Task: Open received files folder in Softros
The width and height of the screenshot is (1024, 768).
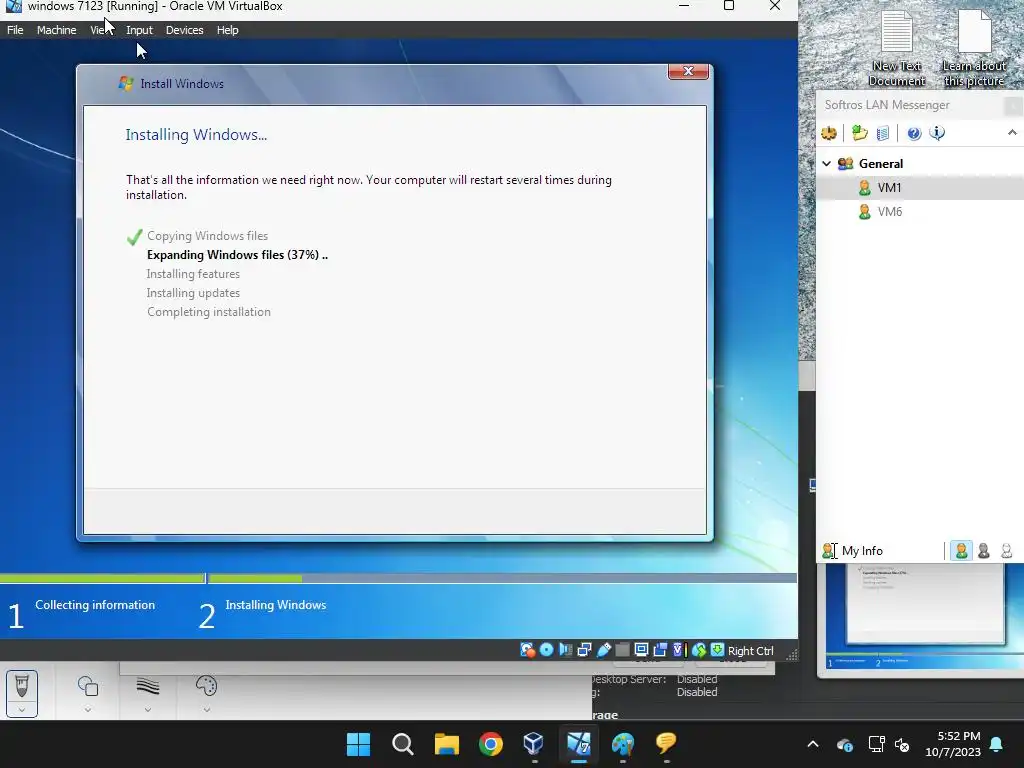Action: [x=859, y=133]
